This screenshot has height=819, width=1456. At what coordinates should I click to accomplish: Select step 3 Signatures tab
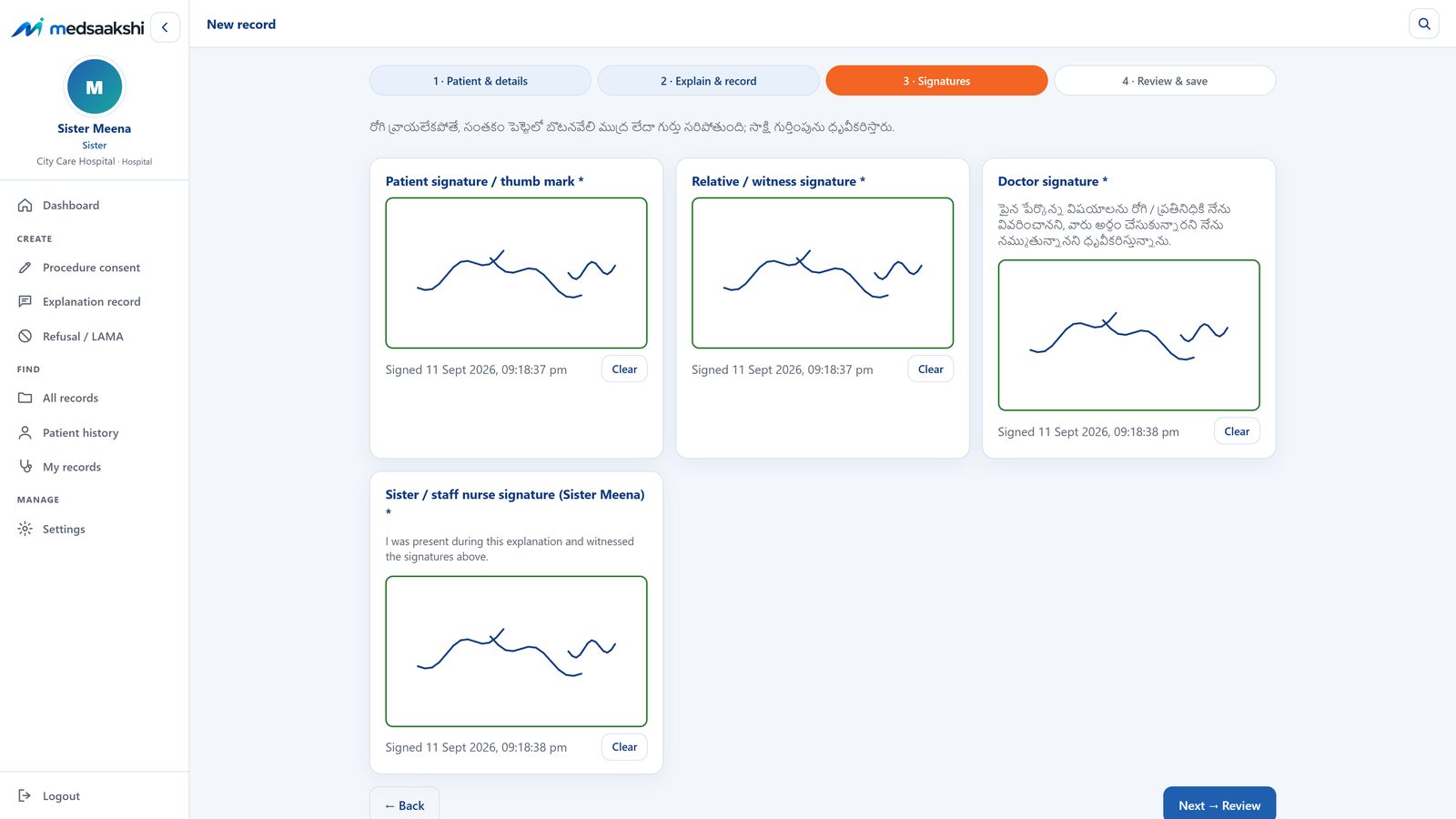click(x=936, y=81)
